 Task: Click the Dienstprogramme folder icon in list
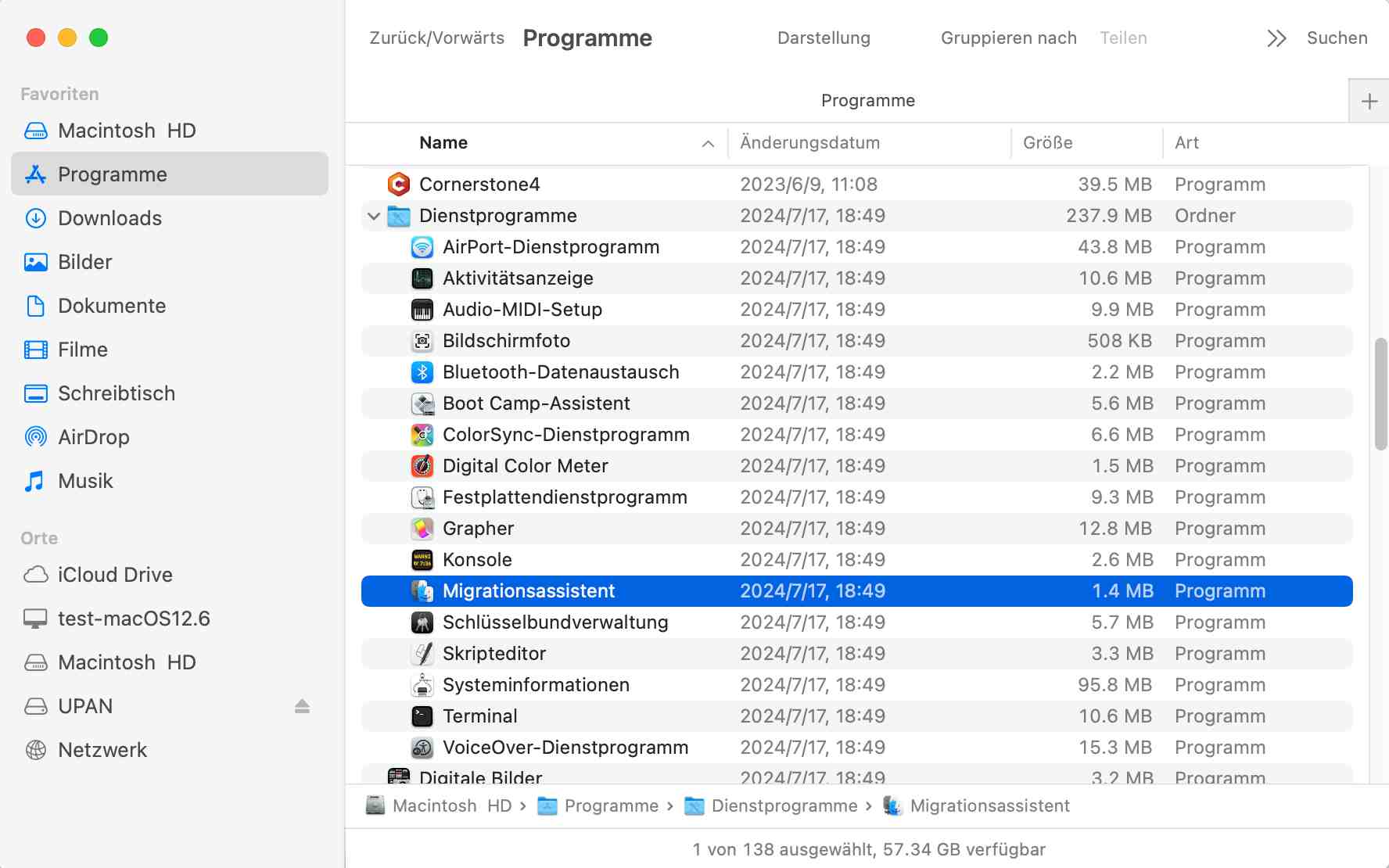[x=399, y=216]
